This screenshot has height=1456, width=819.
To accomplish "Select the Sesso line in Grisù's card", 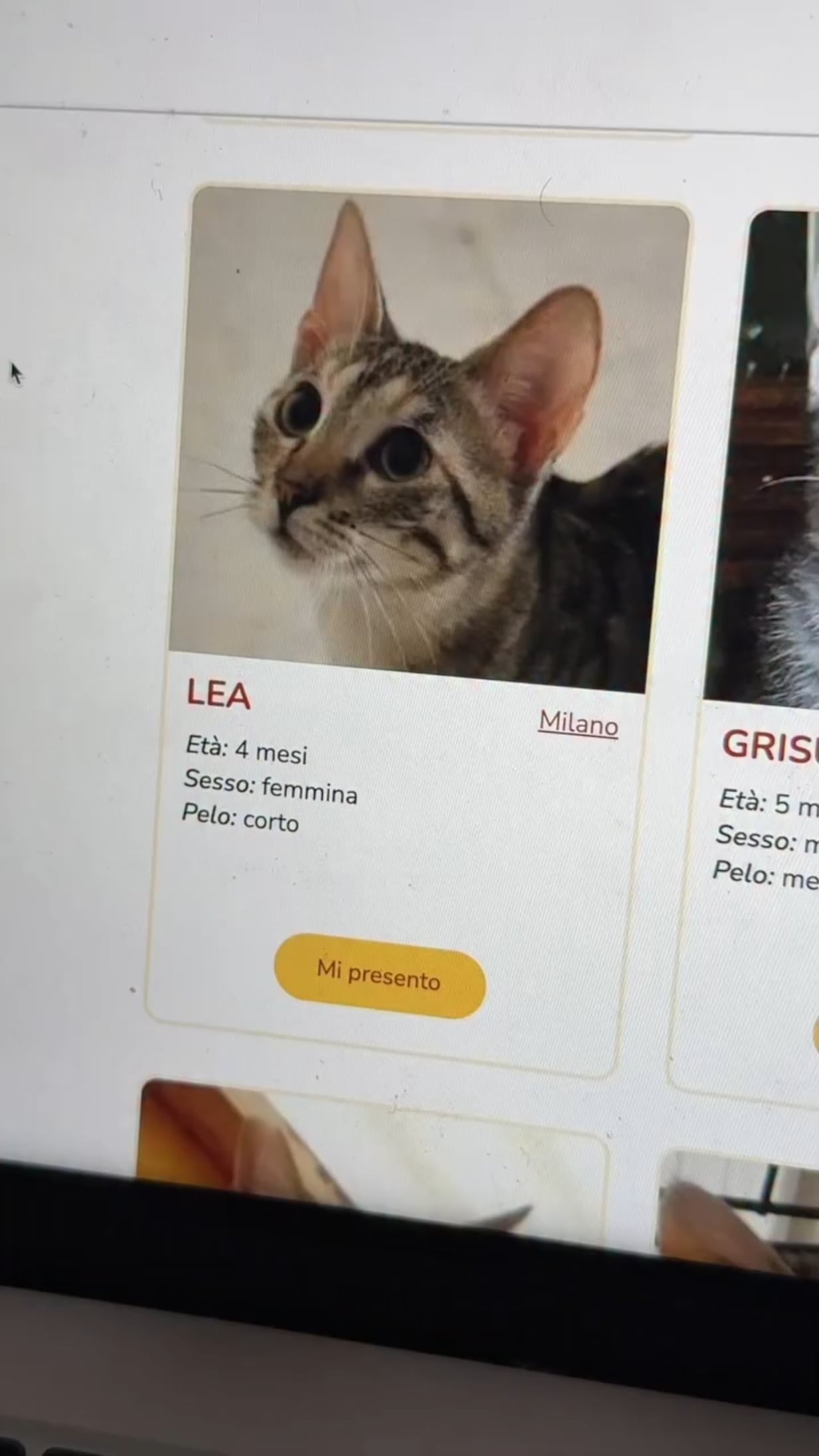I will tap(767, 839).
